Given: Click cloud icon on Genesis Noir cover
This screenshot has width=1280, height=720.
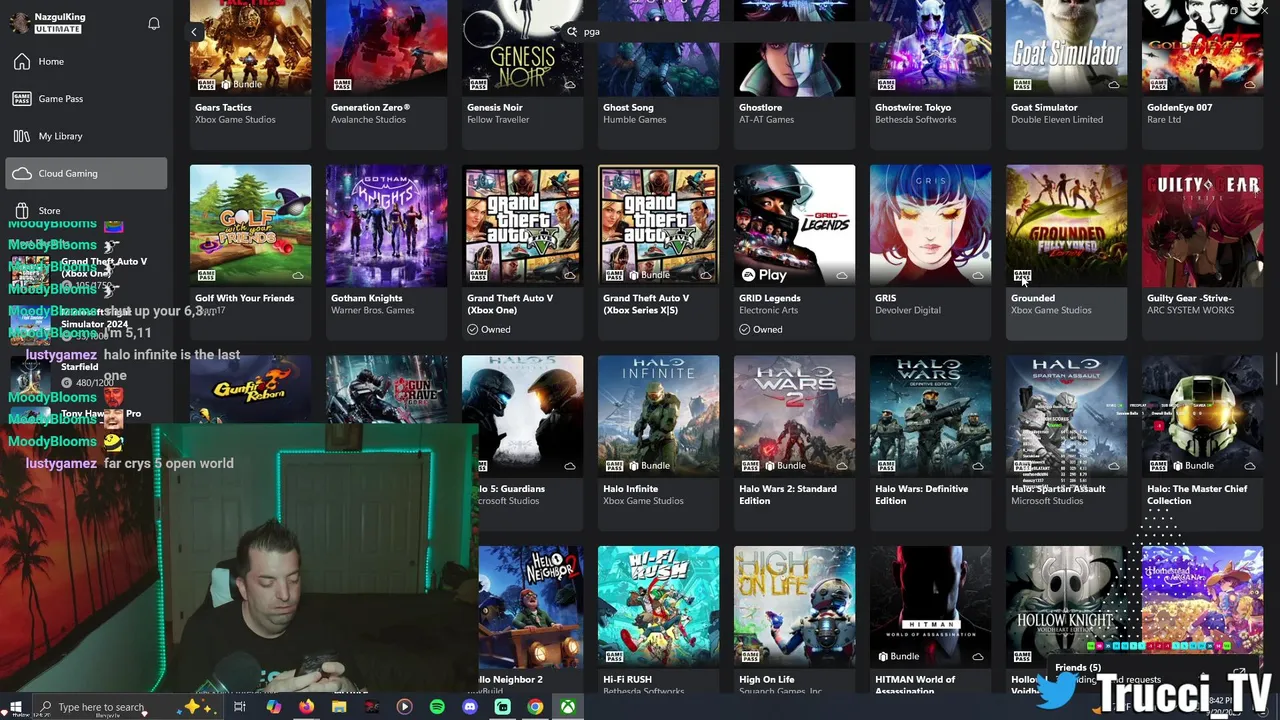Looking at the screenshot, I should tap(570, 85).
